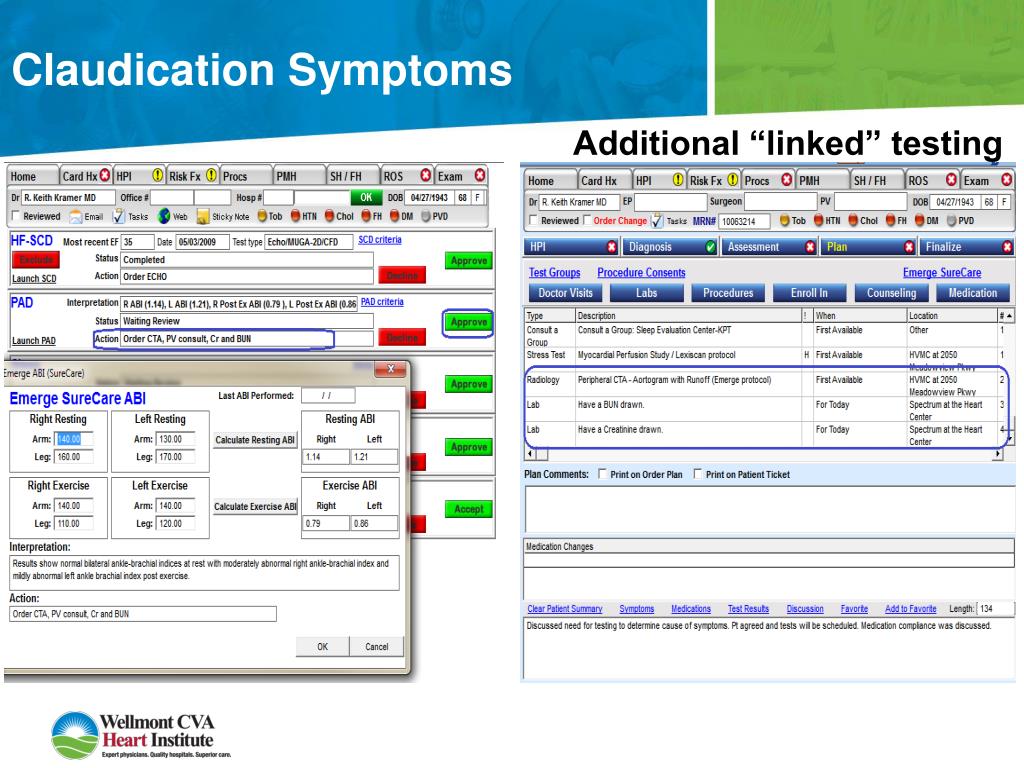Toggle Reviewed checkbox in left window

coord(16,216)
